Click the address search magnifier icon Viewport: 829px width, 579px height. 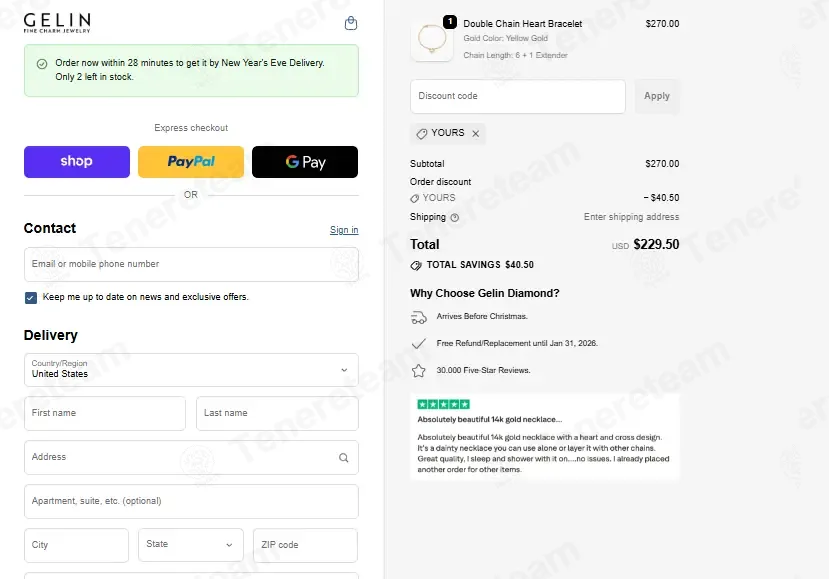point(344,457)
